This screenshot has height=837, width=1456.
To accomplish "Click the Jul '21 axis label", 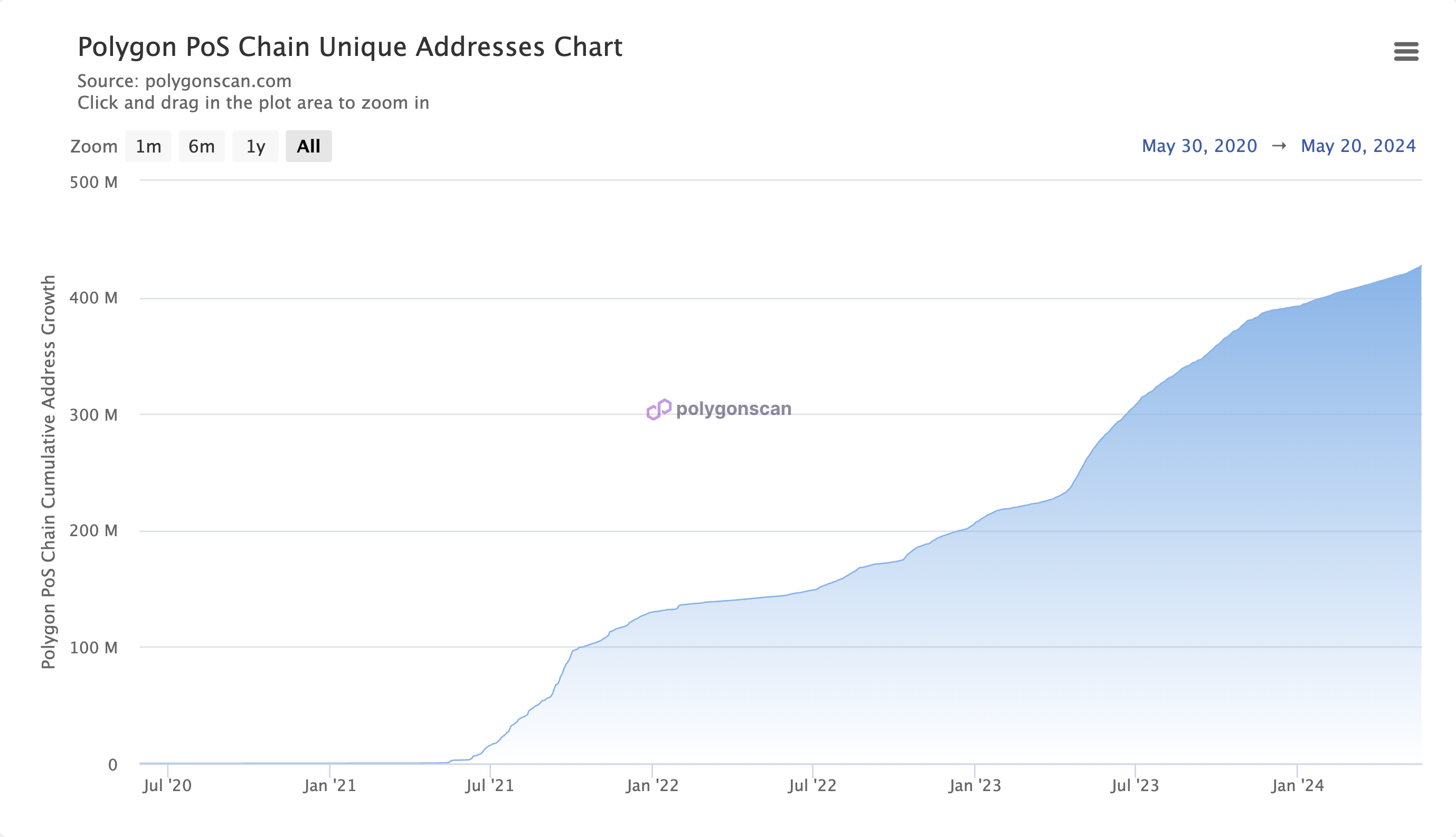I will (x=489, y=785).
